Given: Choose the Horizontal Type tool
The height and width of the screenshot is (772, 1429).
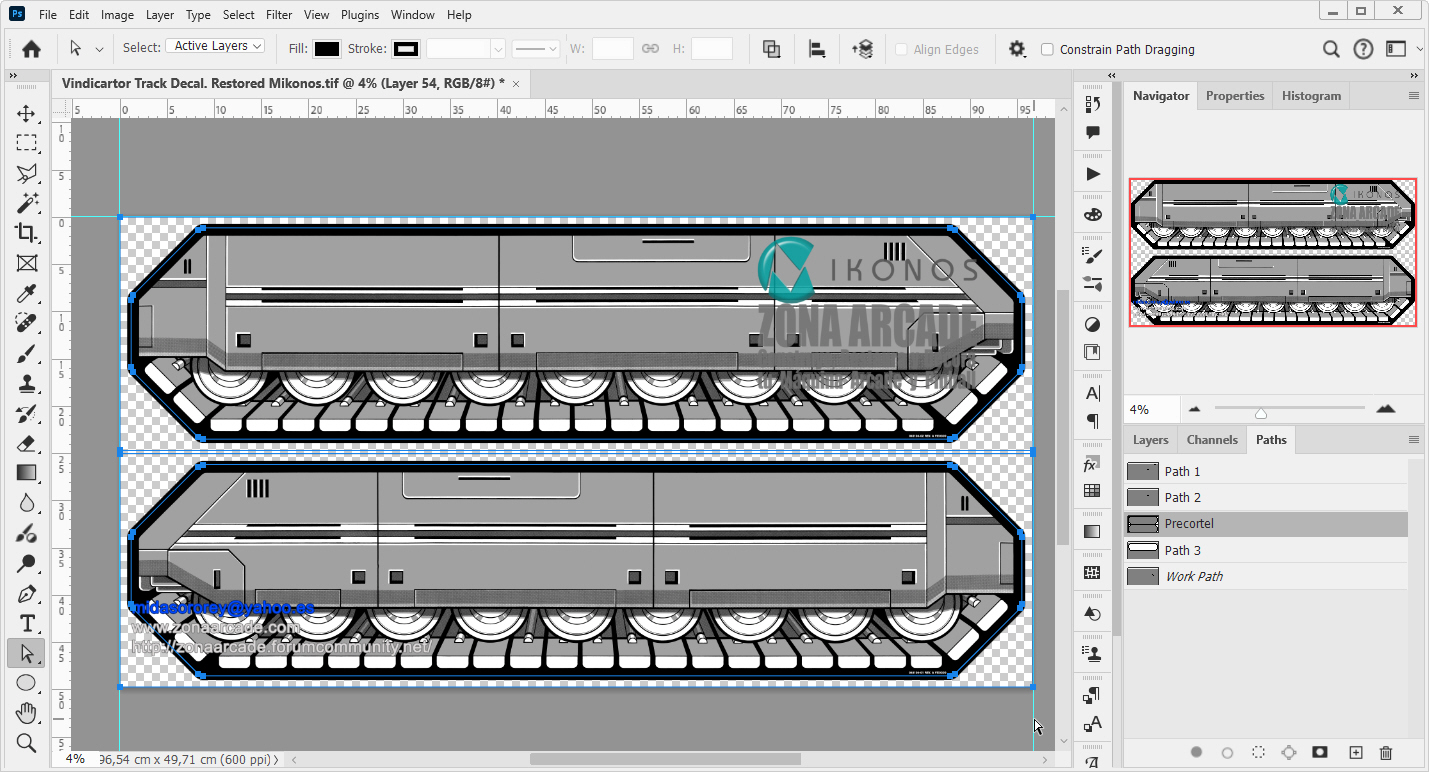Looking at the screenshot, I should pyautogui.click(x=27, y=623).
